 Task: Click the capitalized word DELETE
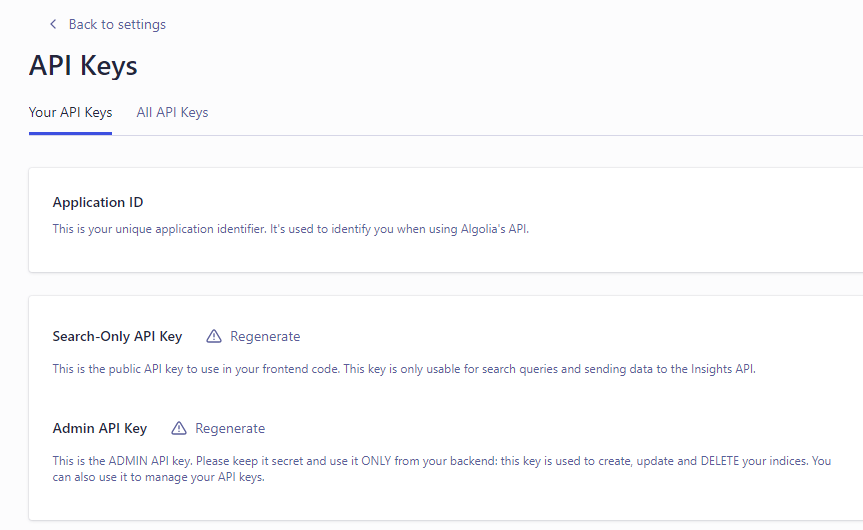722,461
